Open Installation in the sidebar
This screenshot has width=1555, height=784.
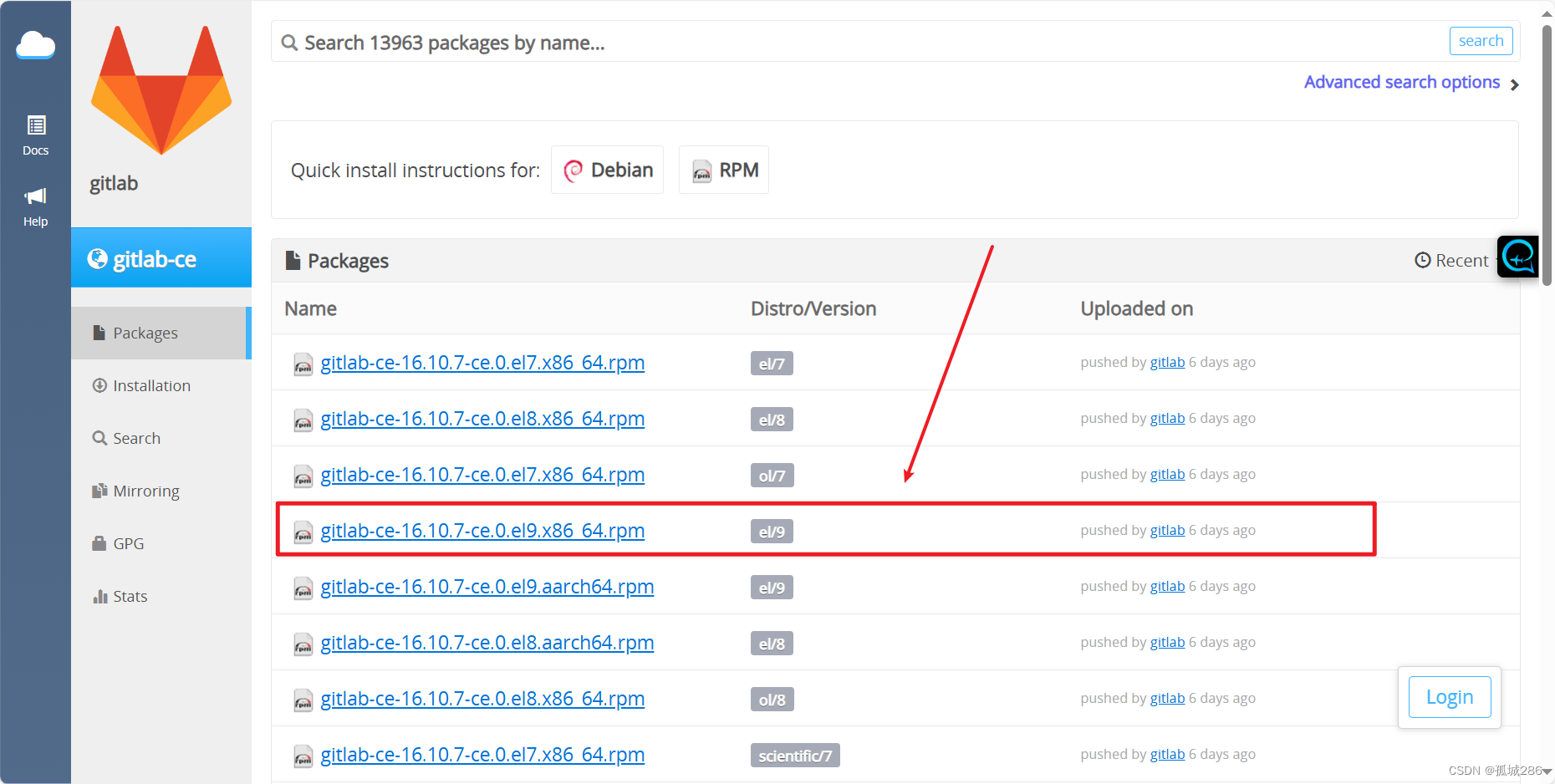tap(141, 385)
